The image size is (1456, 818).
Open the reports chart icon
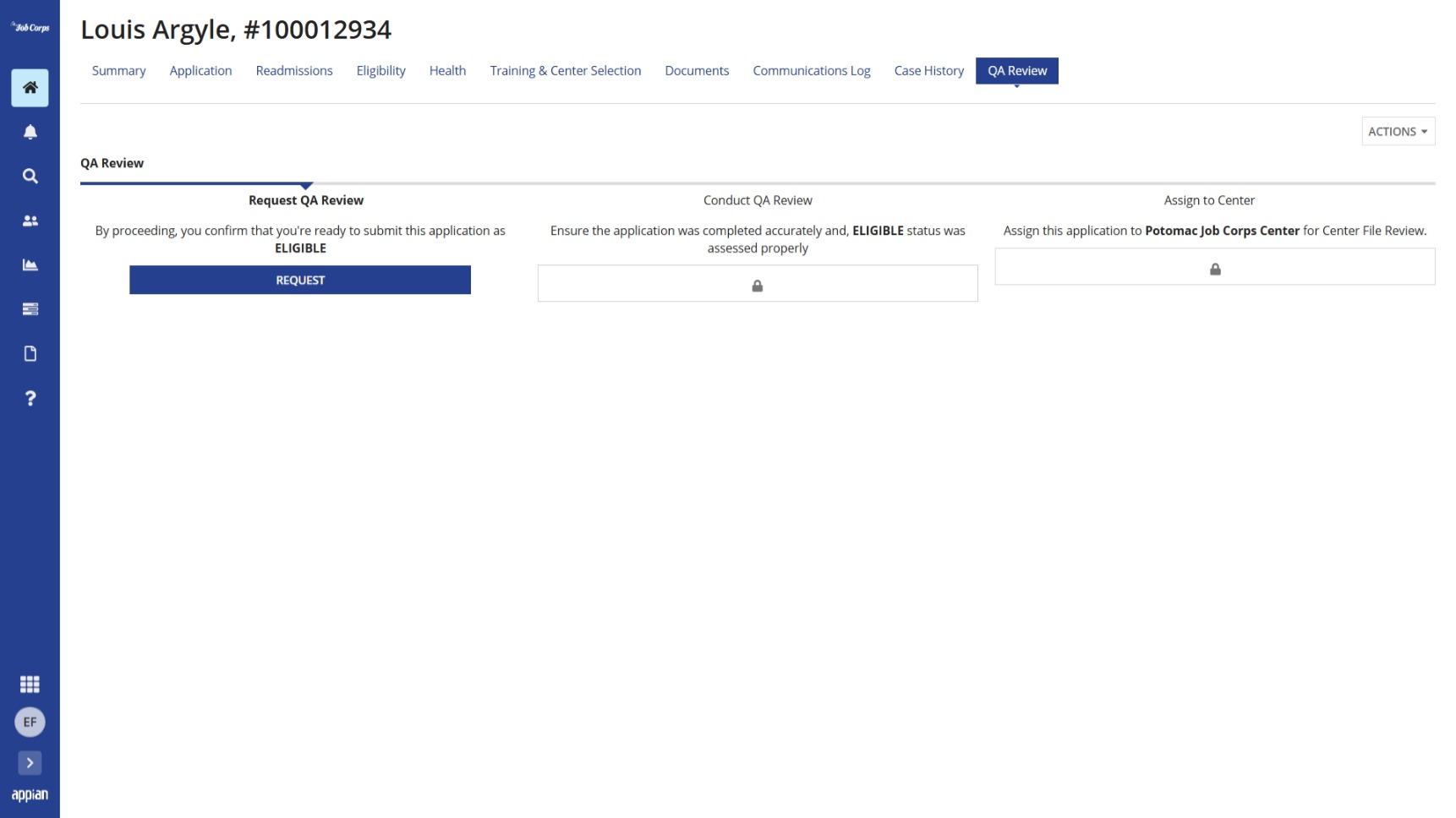30,264
